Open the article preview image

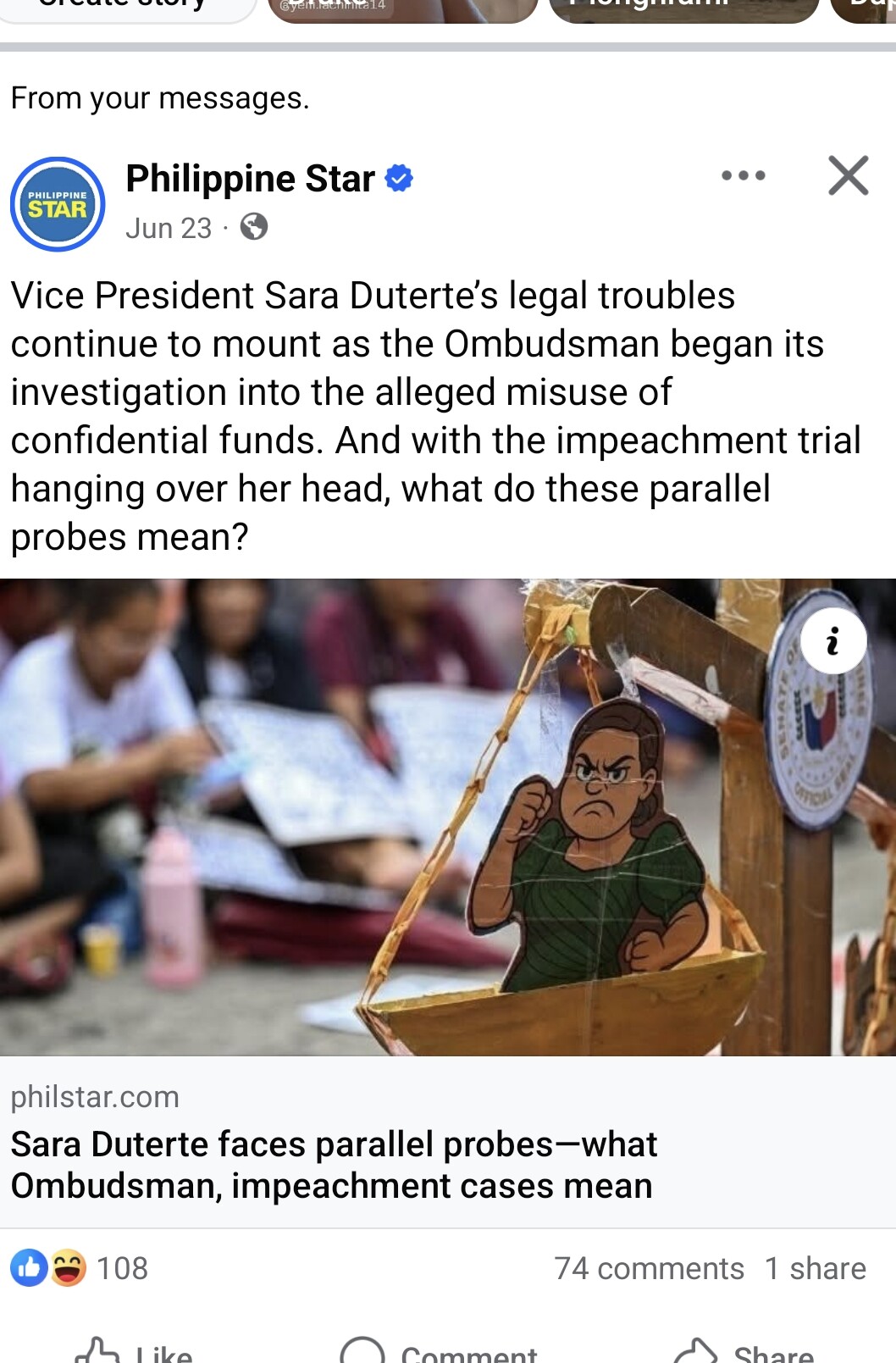(x=448, y=817)
